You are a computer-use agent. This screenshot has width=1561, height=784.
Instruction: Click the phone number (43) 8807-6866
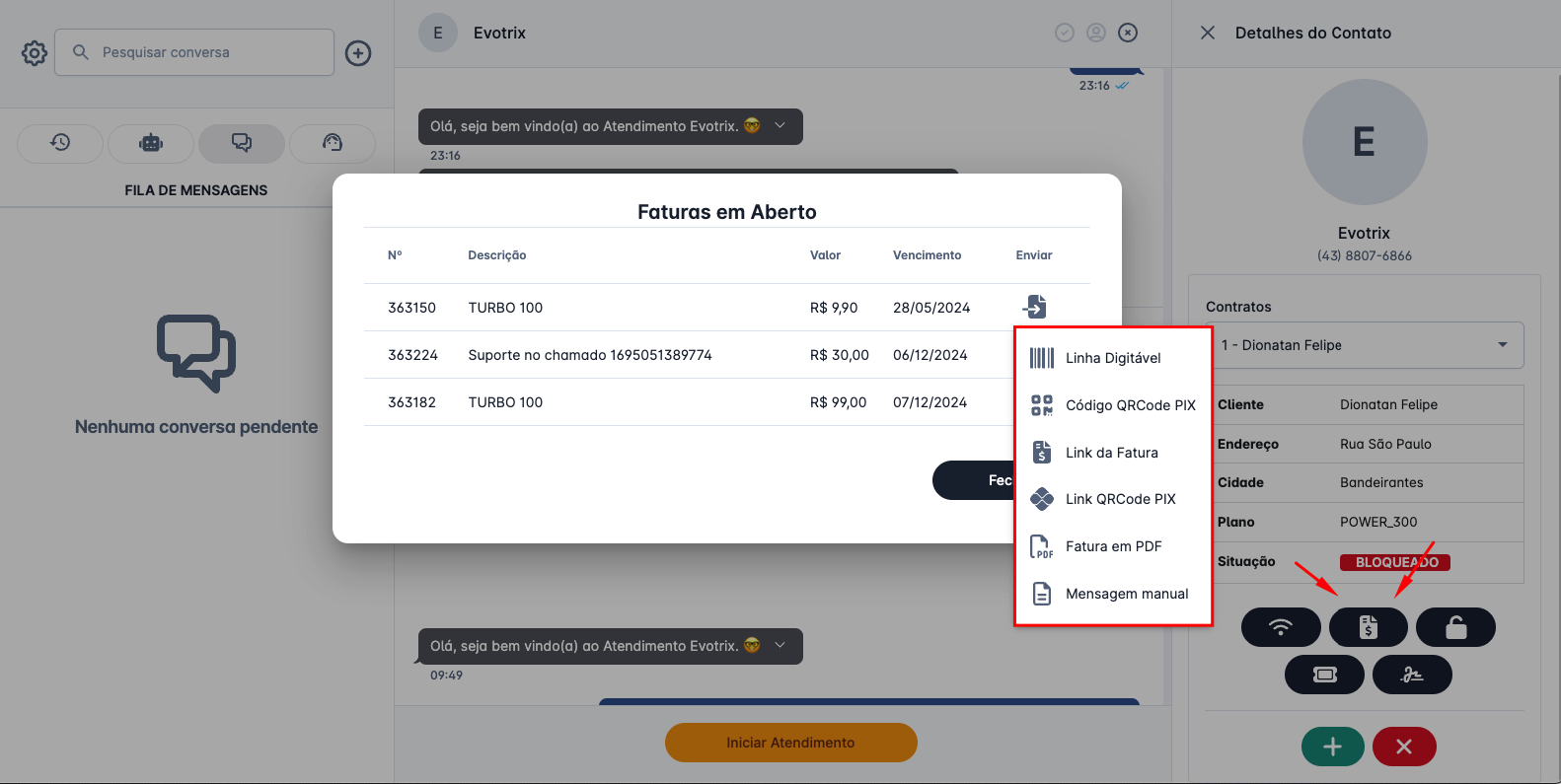click(1365, 255)
